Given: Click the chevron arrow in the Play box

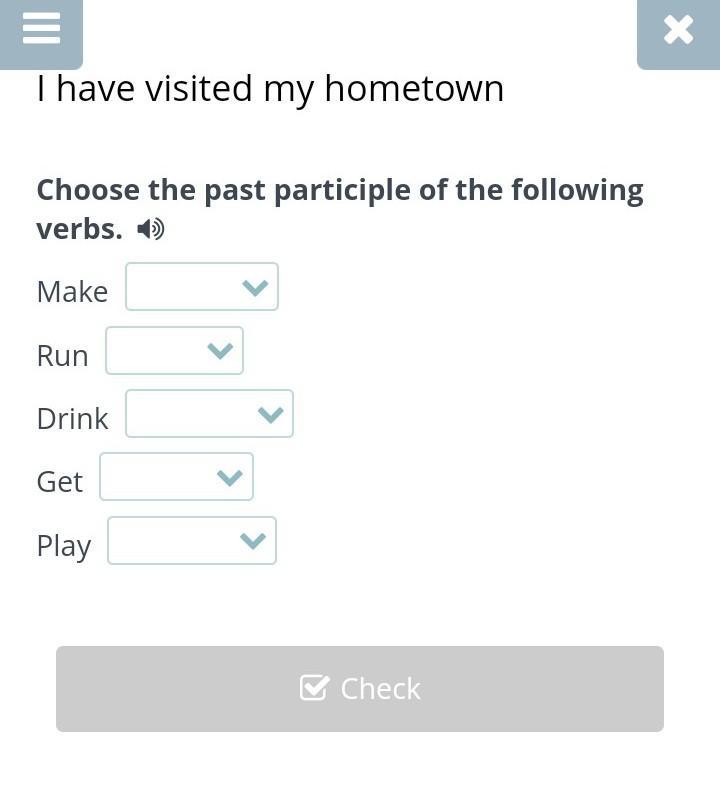Looking at the screenshot, I should click(x=253, y=541).
